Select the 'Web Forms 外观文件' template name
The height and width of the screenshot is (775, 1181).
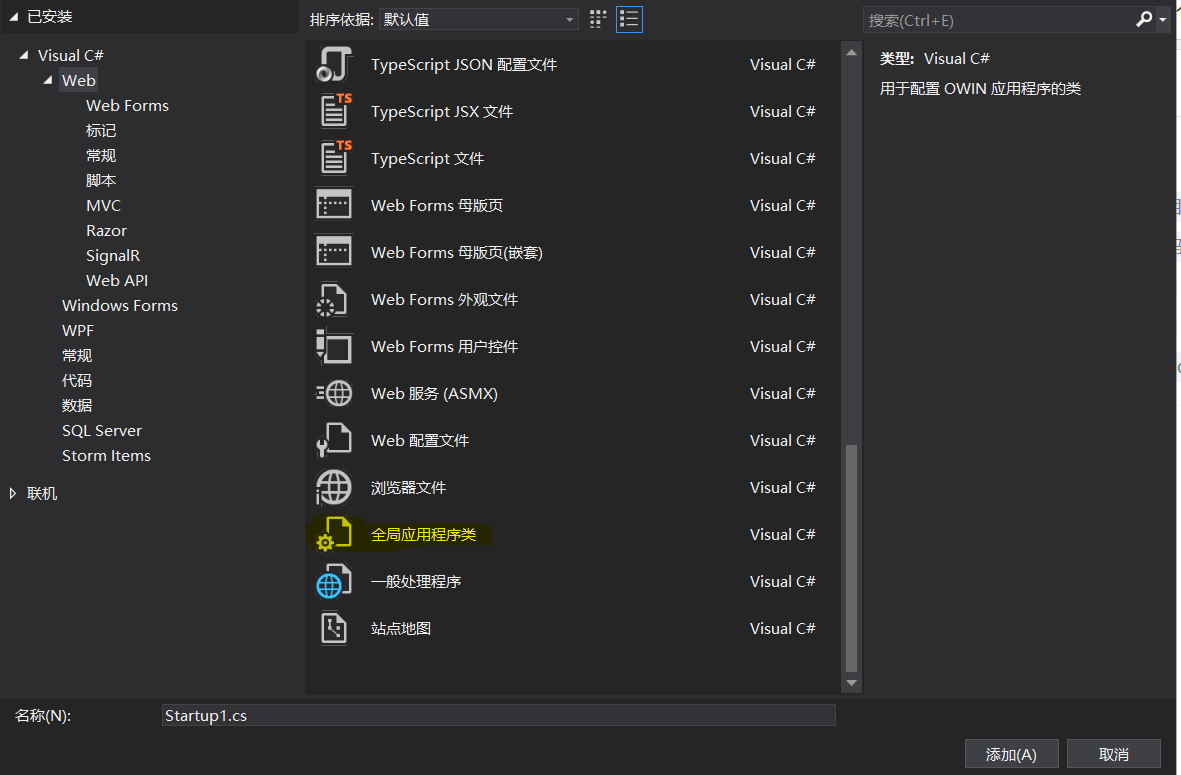pyautogui.click(x=444, y=300)
